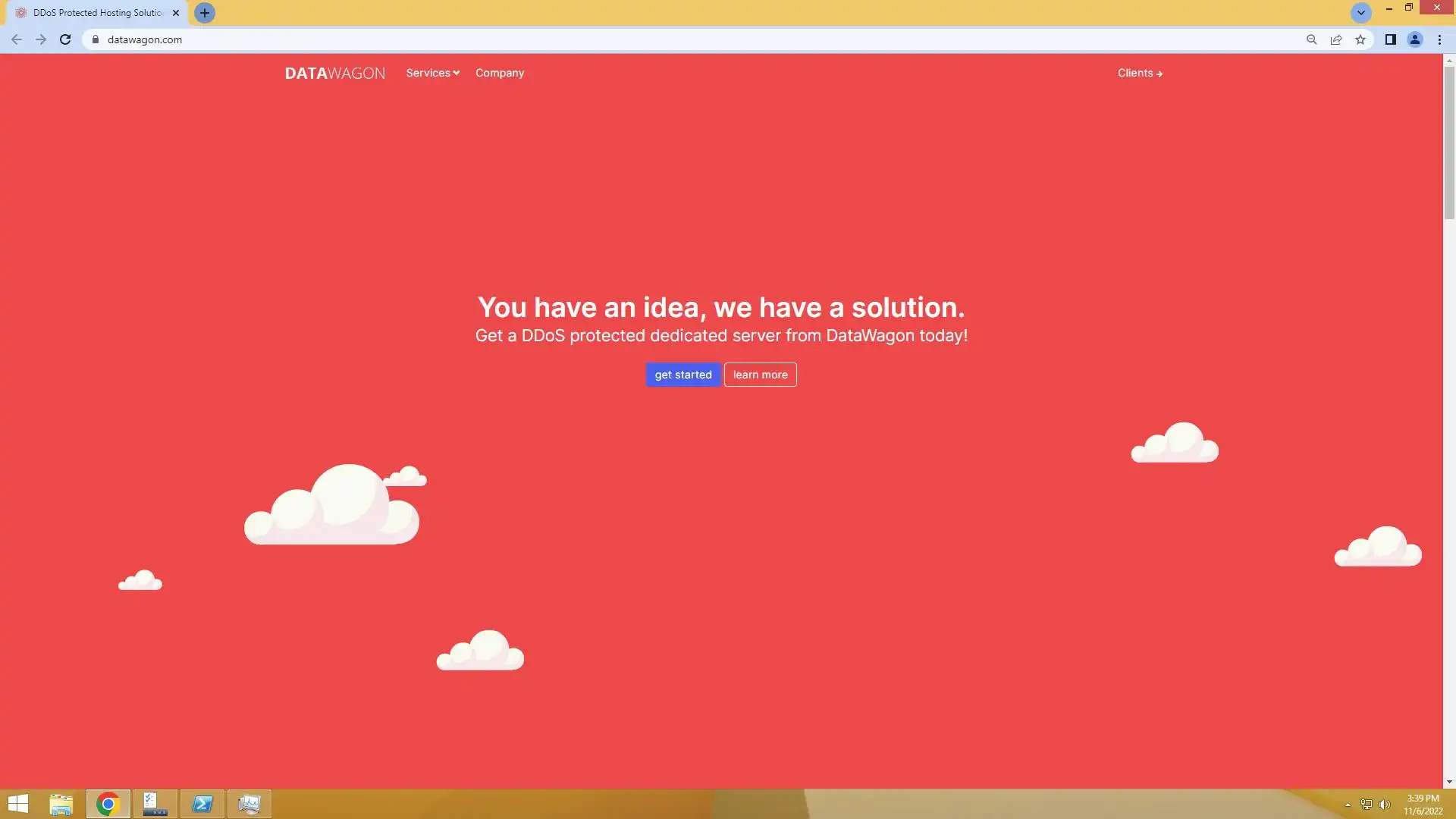
Task: Expand the Services dropdown menu
Action: coord(432,73)
